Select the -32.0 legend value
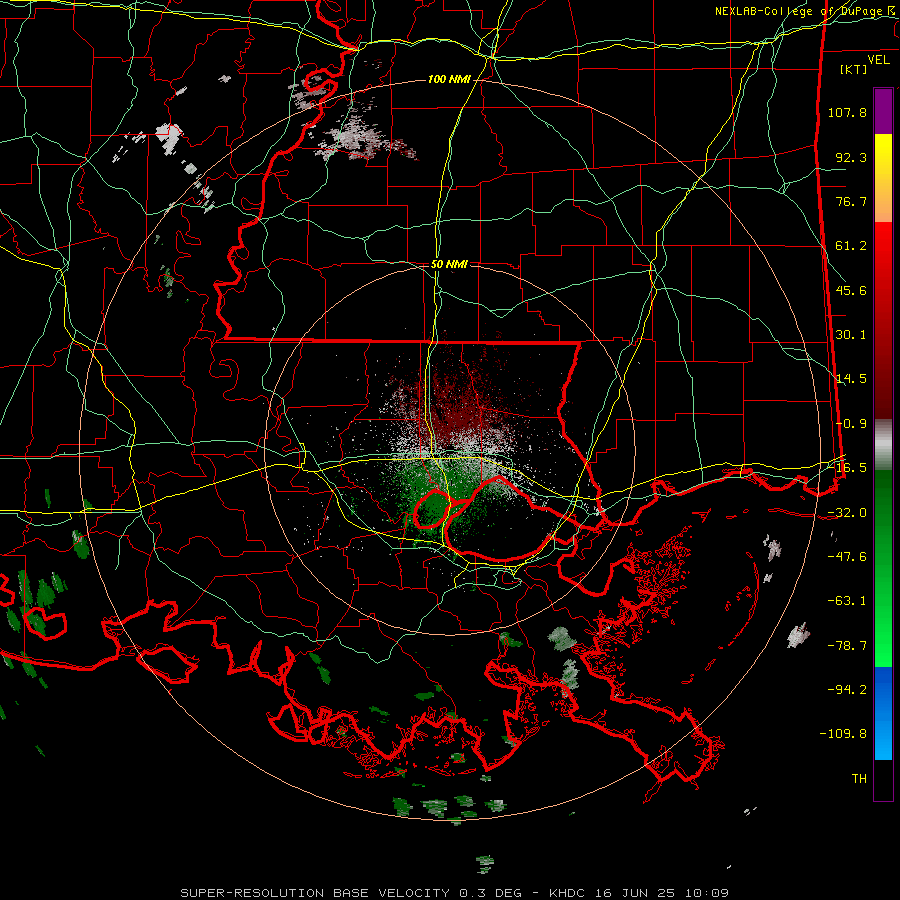 (847, 513)
